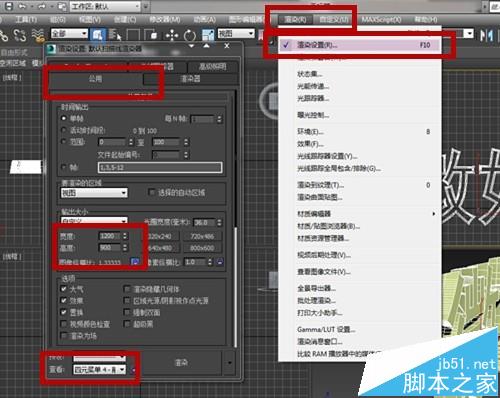The width and height of the screenshot is (500, 398).
Task: Activate the Select and Scale tool
Action: (208, 35)
